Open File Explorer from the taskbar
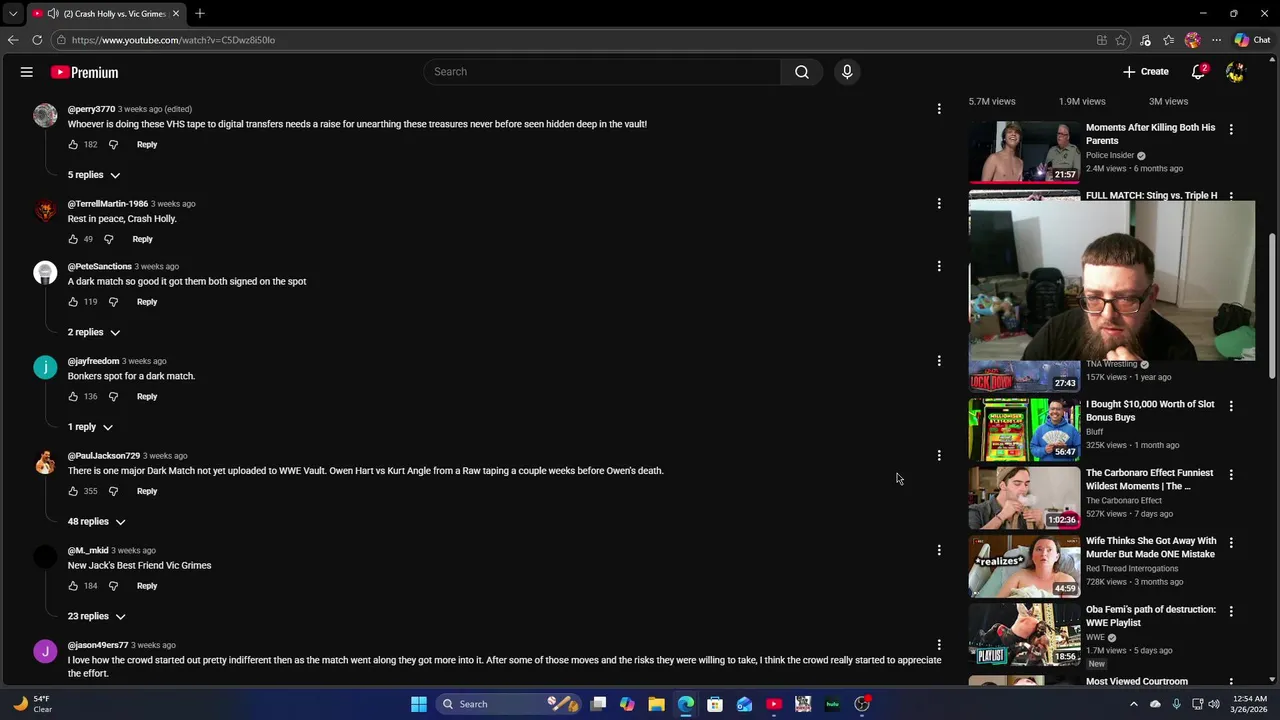Screen dimensions: 1280x720 [656, 704]
